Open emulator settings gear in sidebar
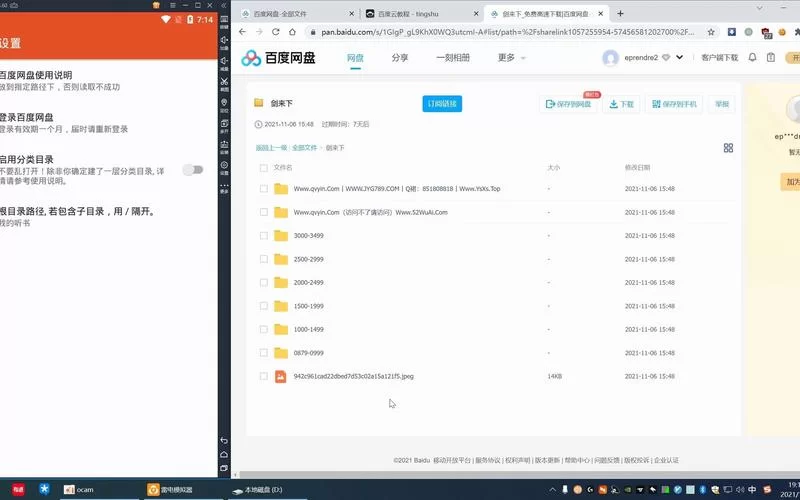 [224, 167]
